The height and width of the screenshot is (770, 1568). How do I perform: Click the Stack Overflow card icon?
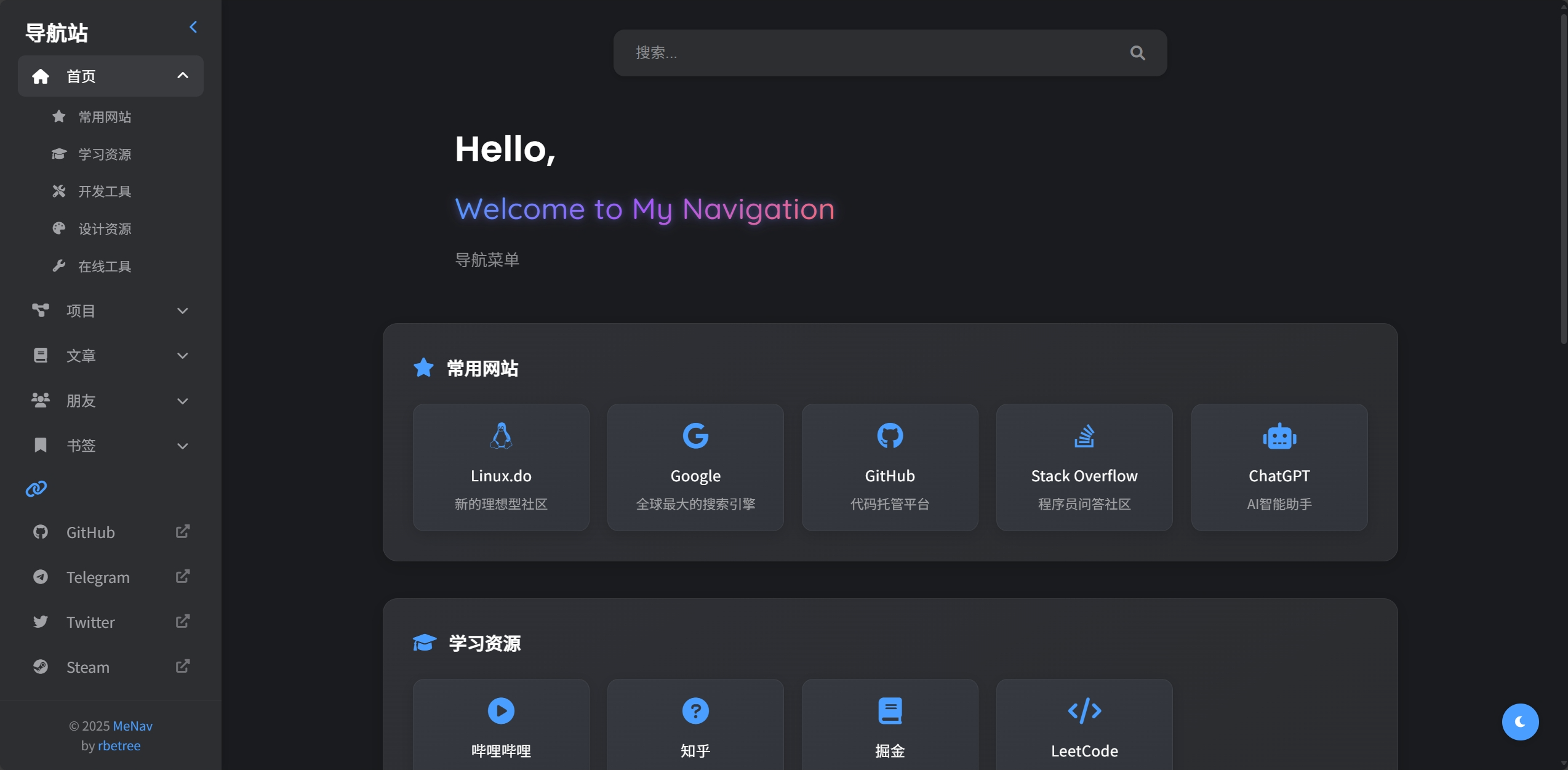[x=1084, y=436]
